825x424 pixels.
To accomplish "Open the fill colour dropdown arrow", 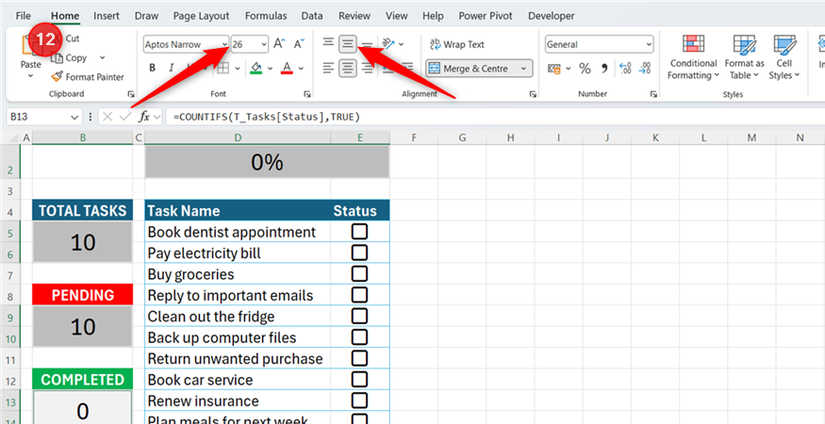I will [270, 68].
